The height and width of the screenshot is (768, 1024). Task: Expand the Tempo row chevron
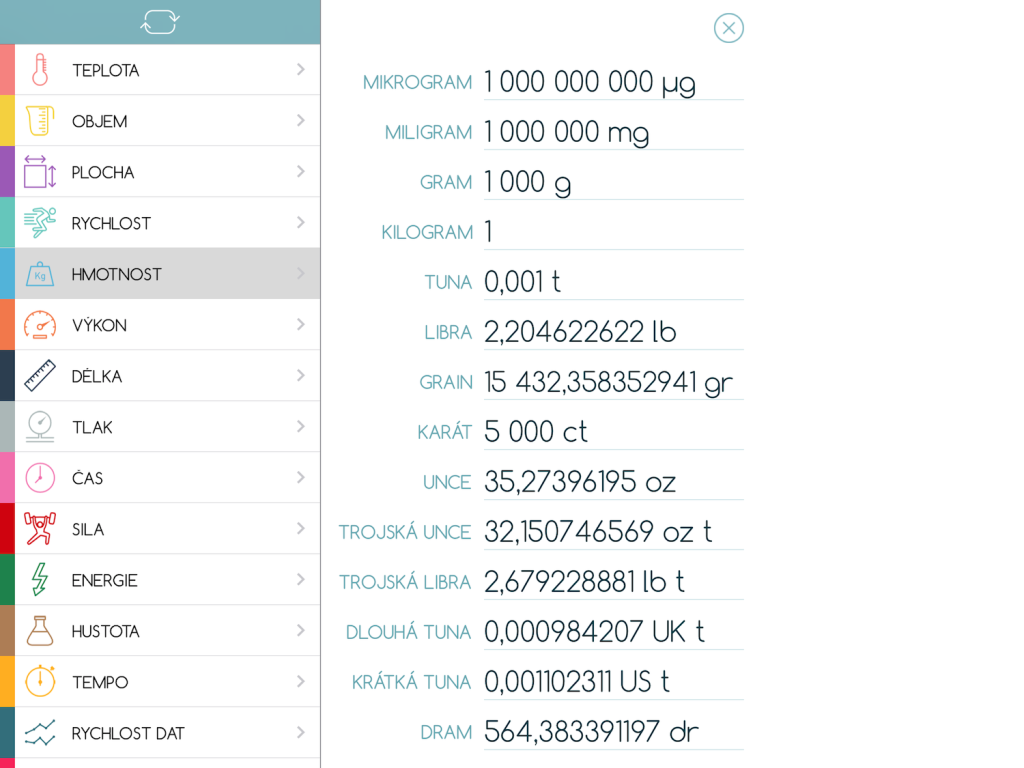click(x=300, y=681)
